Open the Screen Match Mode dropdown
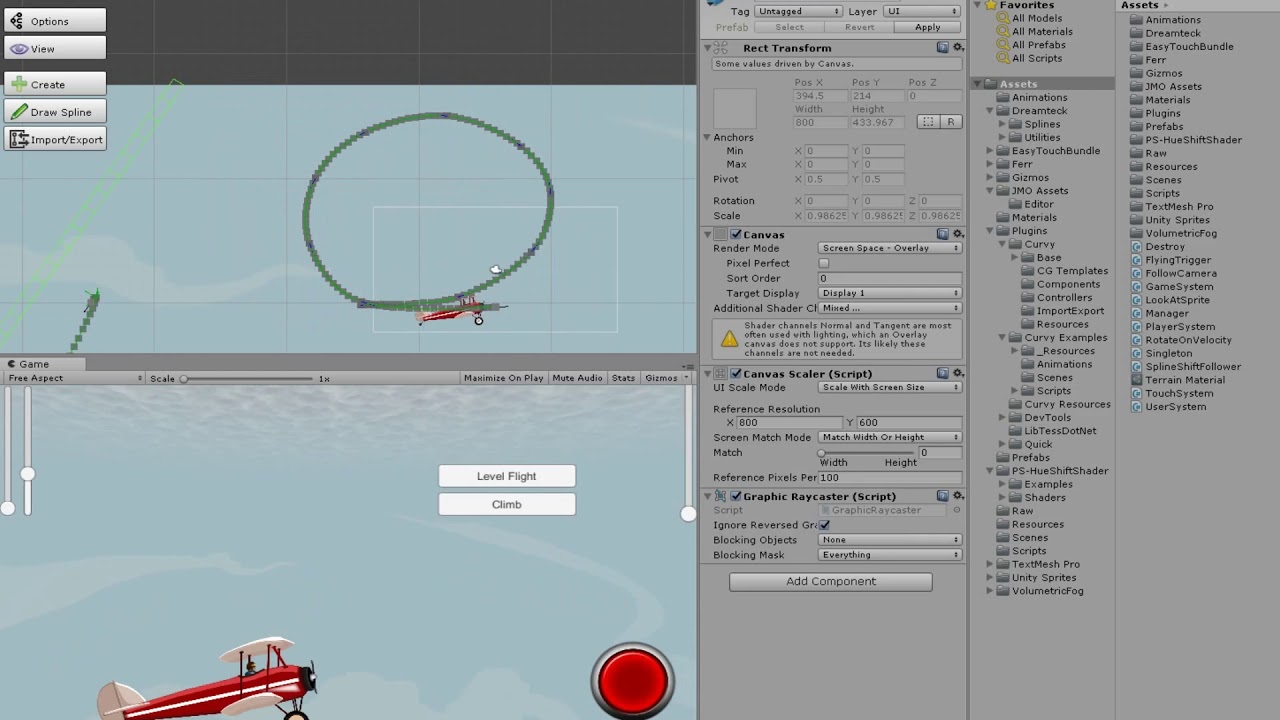The image size is (1280, 720). (890, 437)
